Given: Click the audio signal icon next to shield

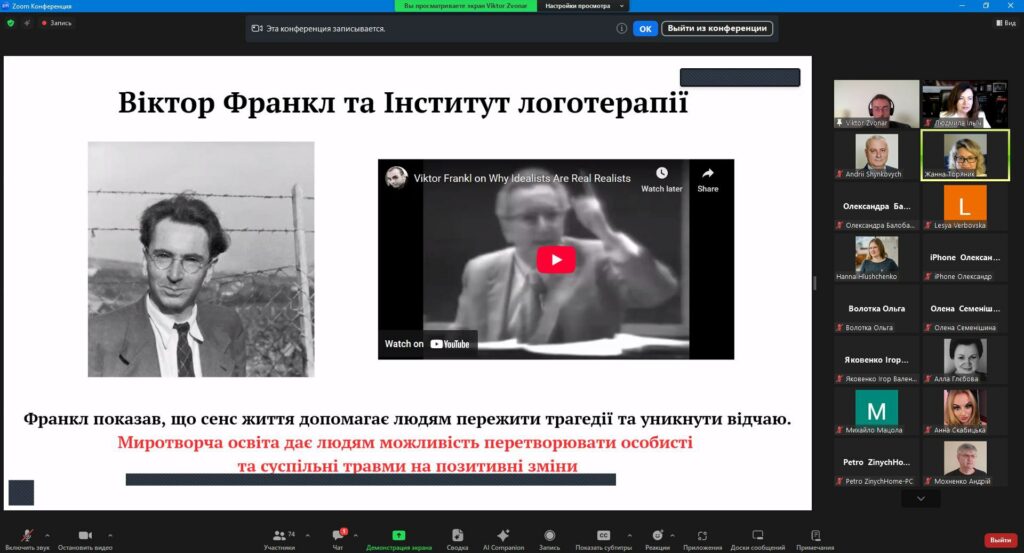Looking at the screenshot, I should (x=27, y=23).
